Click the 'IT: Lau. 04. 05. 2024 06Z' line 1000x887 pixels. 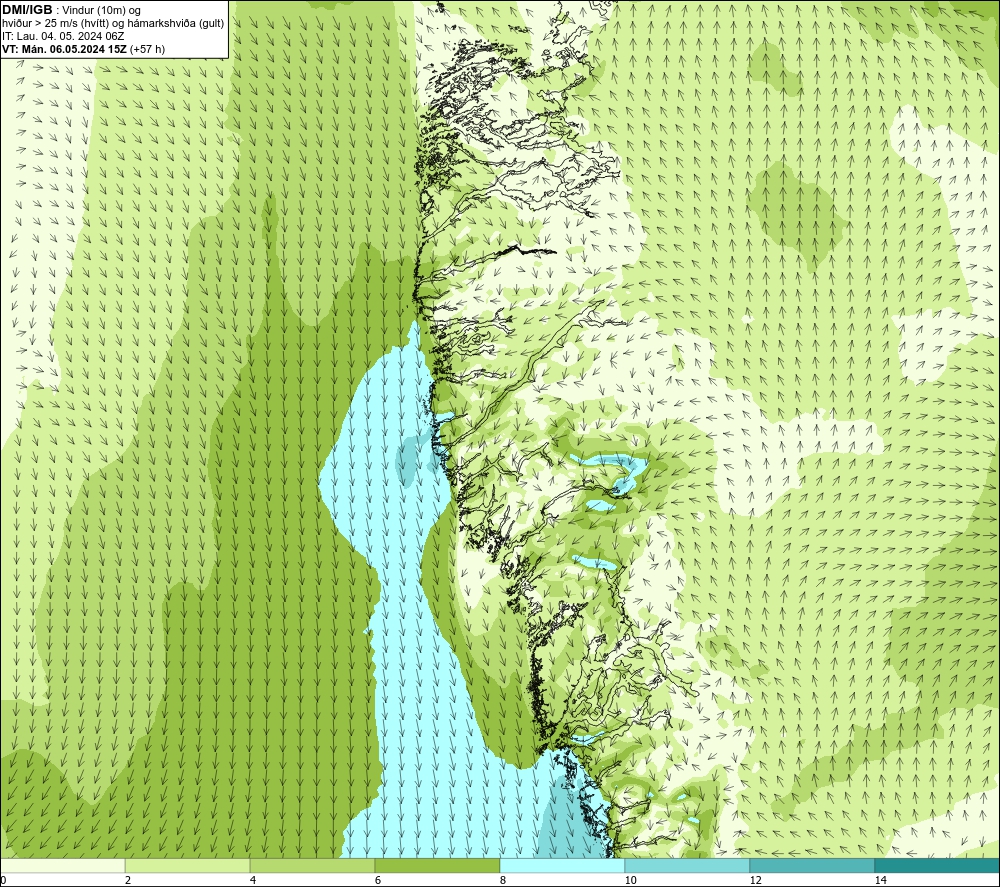(63, 36)
